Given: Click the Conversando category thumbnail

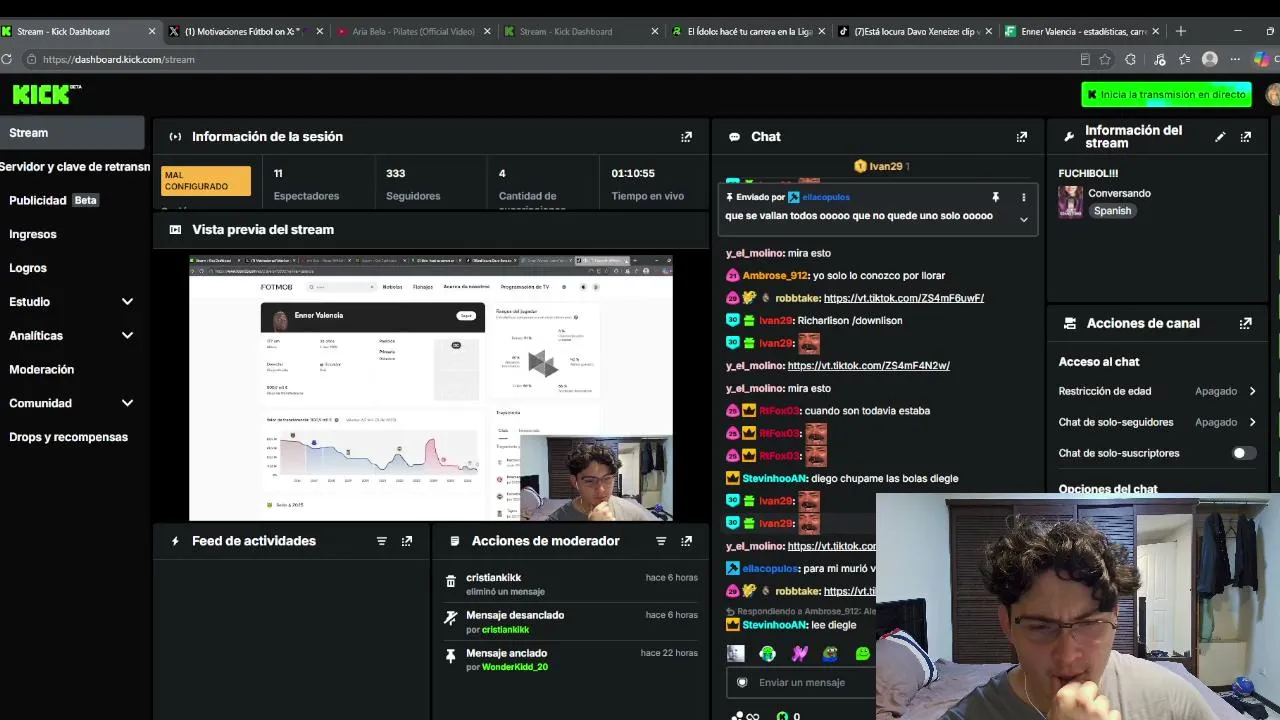Looking at the screenshot, I should tap(1071, 201).
